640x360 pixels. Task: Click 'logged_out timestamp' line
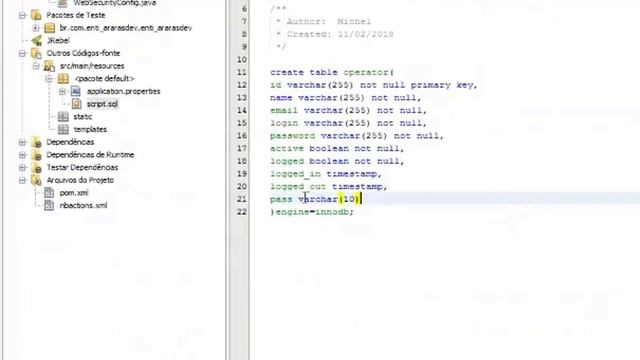point(329,187)
